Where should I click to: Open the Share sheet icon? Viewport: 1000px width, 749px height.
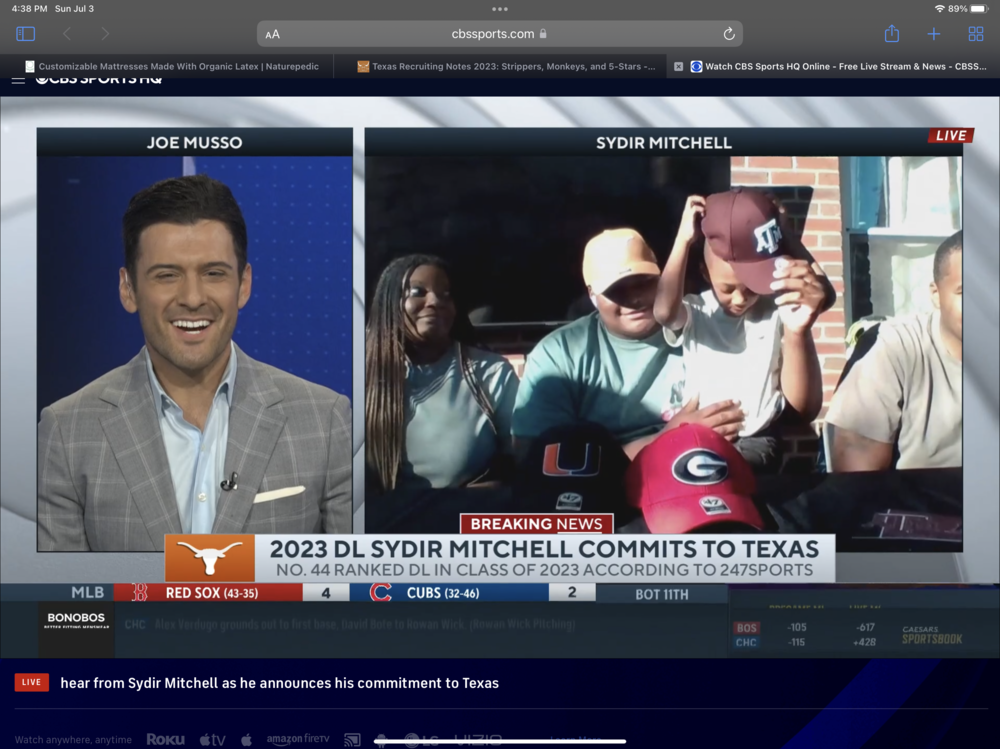[892, 34]
